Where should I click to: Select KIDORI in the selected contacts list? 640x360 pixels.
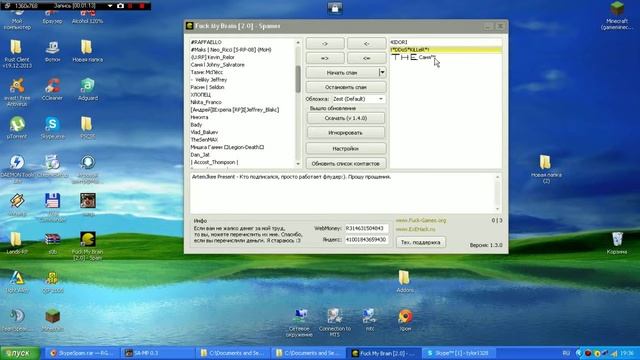[399, 42]
